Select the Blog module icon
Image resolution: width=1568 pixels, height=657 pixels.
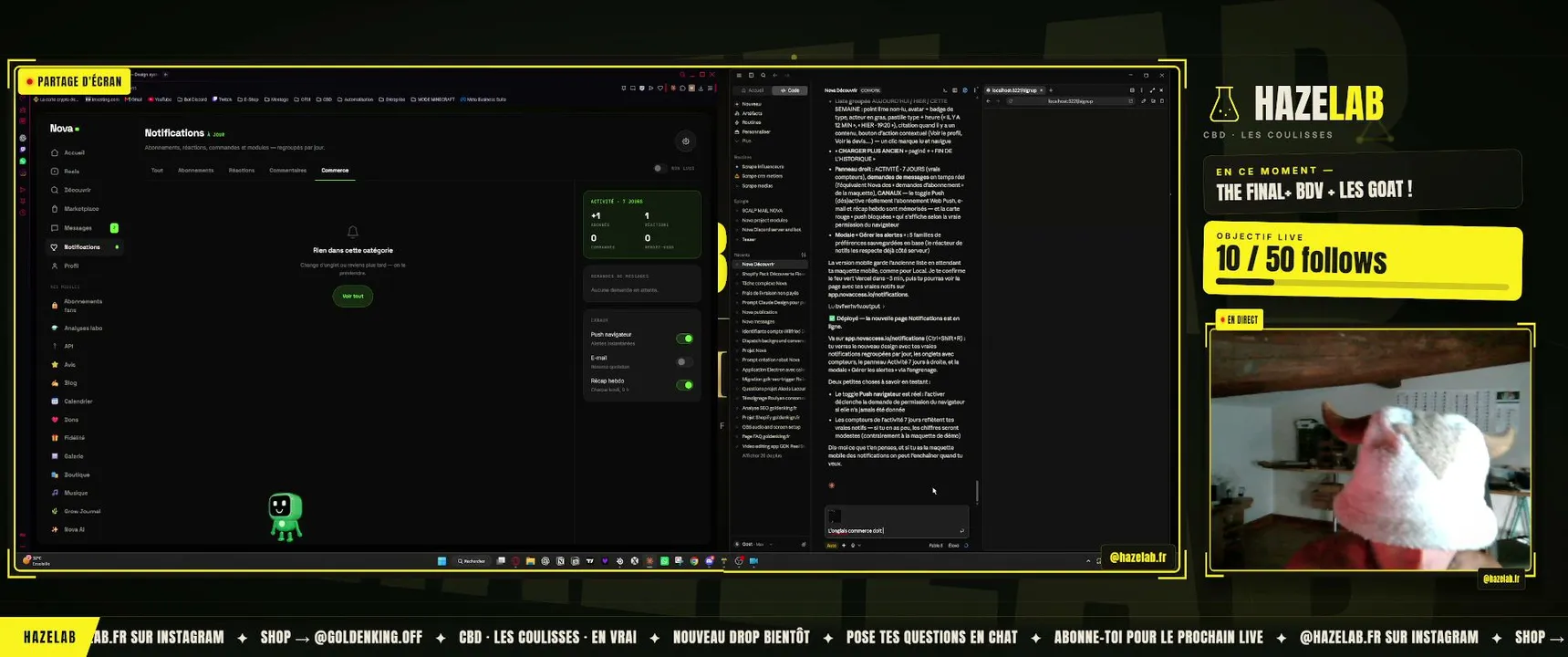55,382
